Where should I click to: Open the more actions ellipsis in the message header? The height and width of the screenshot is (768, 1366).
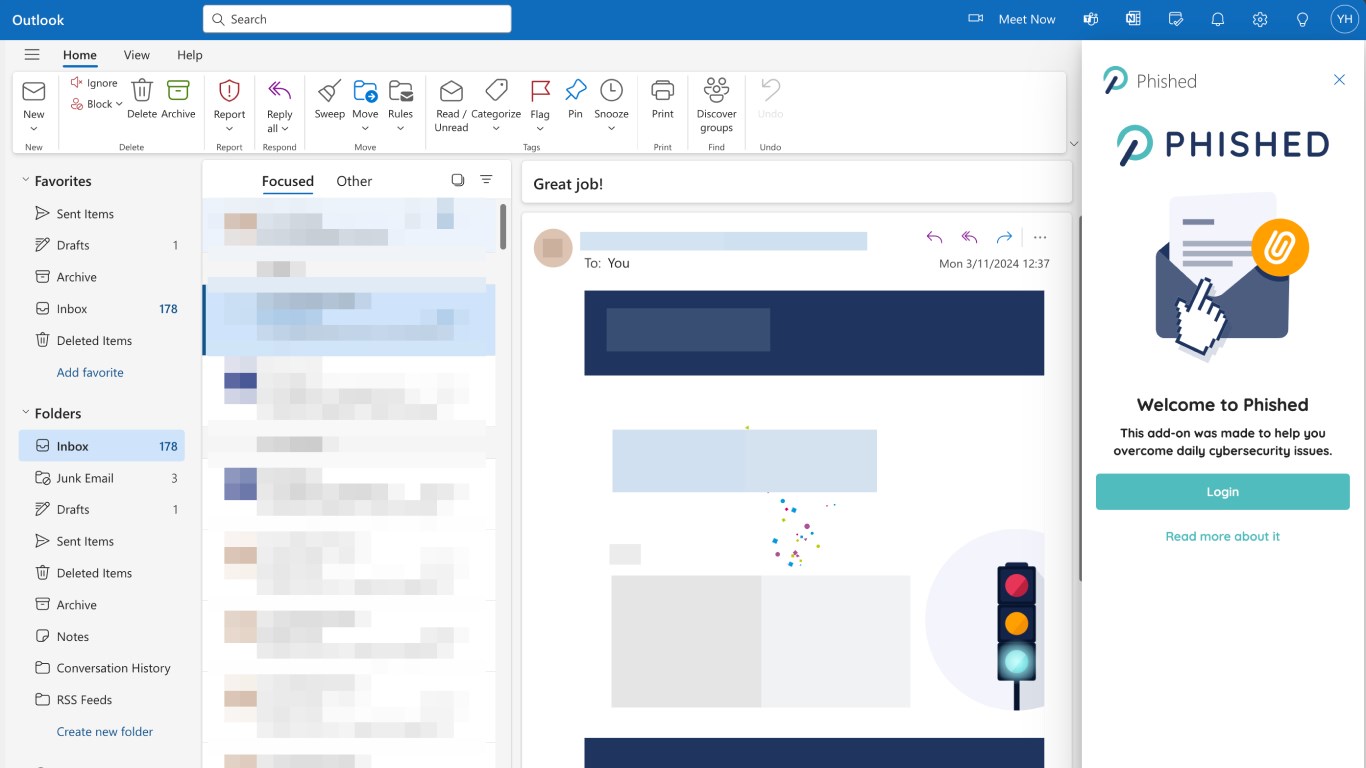coord(1040,237)
